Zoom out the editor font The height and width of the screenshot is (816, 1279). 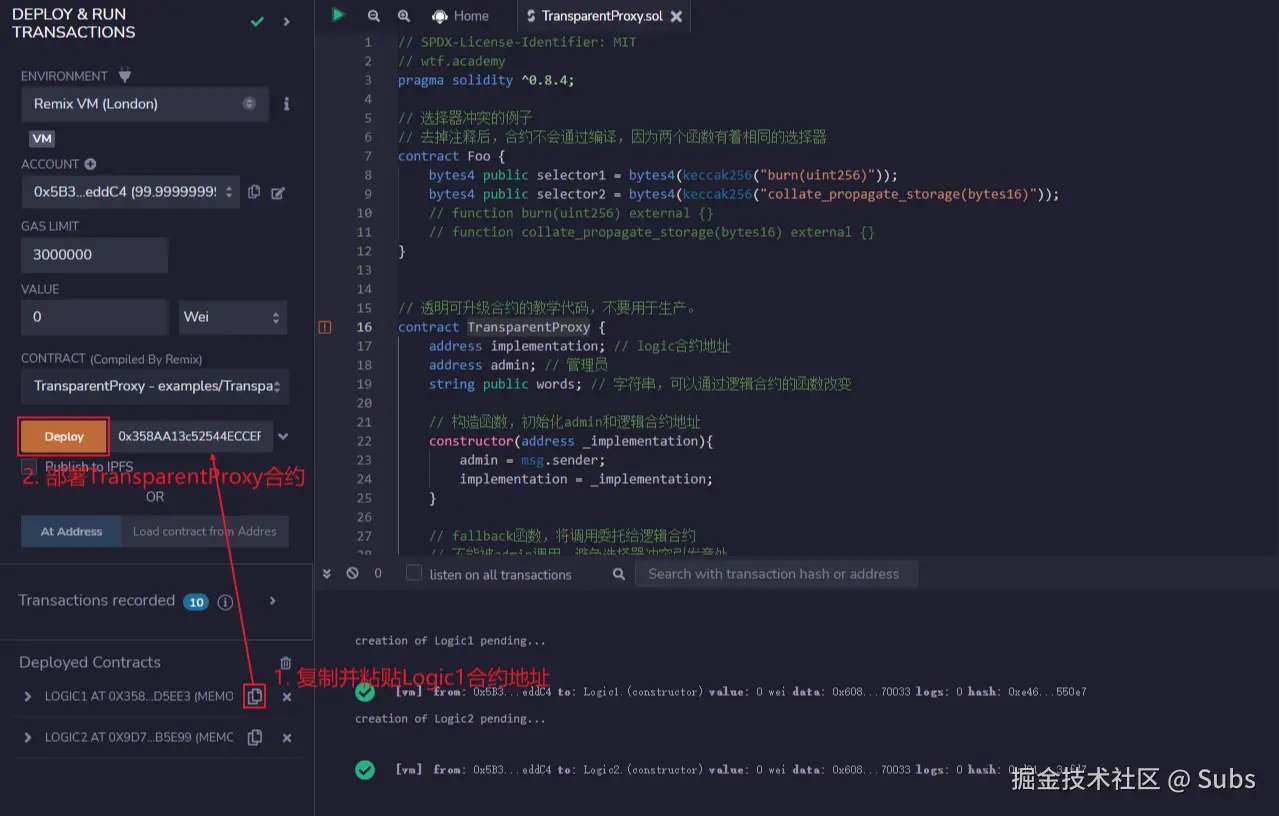pos(373,16)
